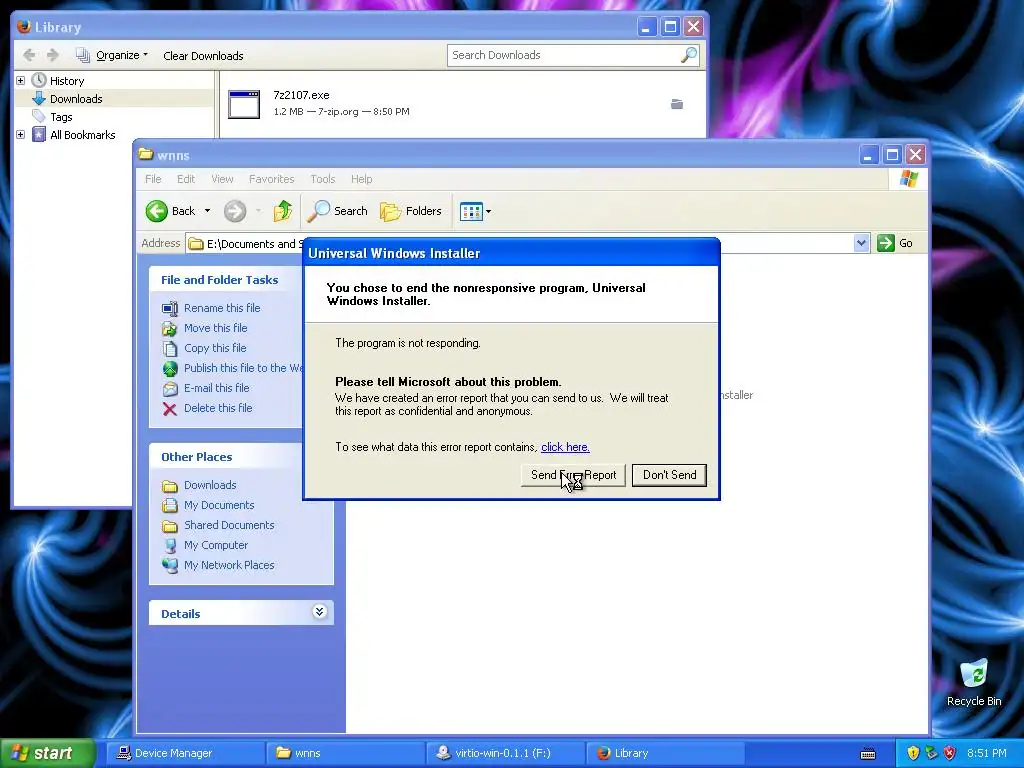Expand the History tree node in Library
This screenshot has width=1024, height=768.
pyautogui.click(x=20, y=80)
